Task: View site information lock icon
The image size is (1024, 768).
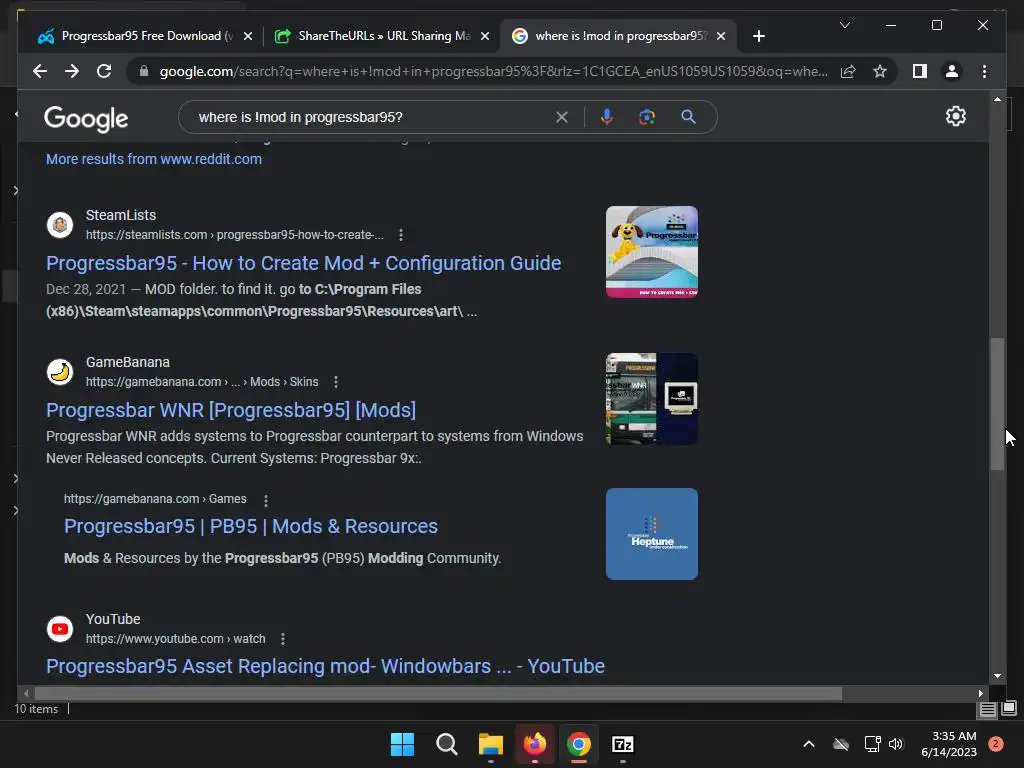Action: pos(144,71)
